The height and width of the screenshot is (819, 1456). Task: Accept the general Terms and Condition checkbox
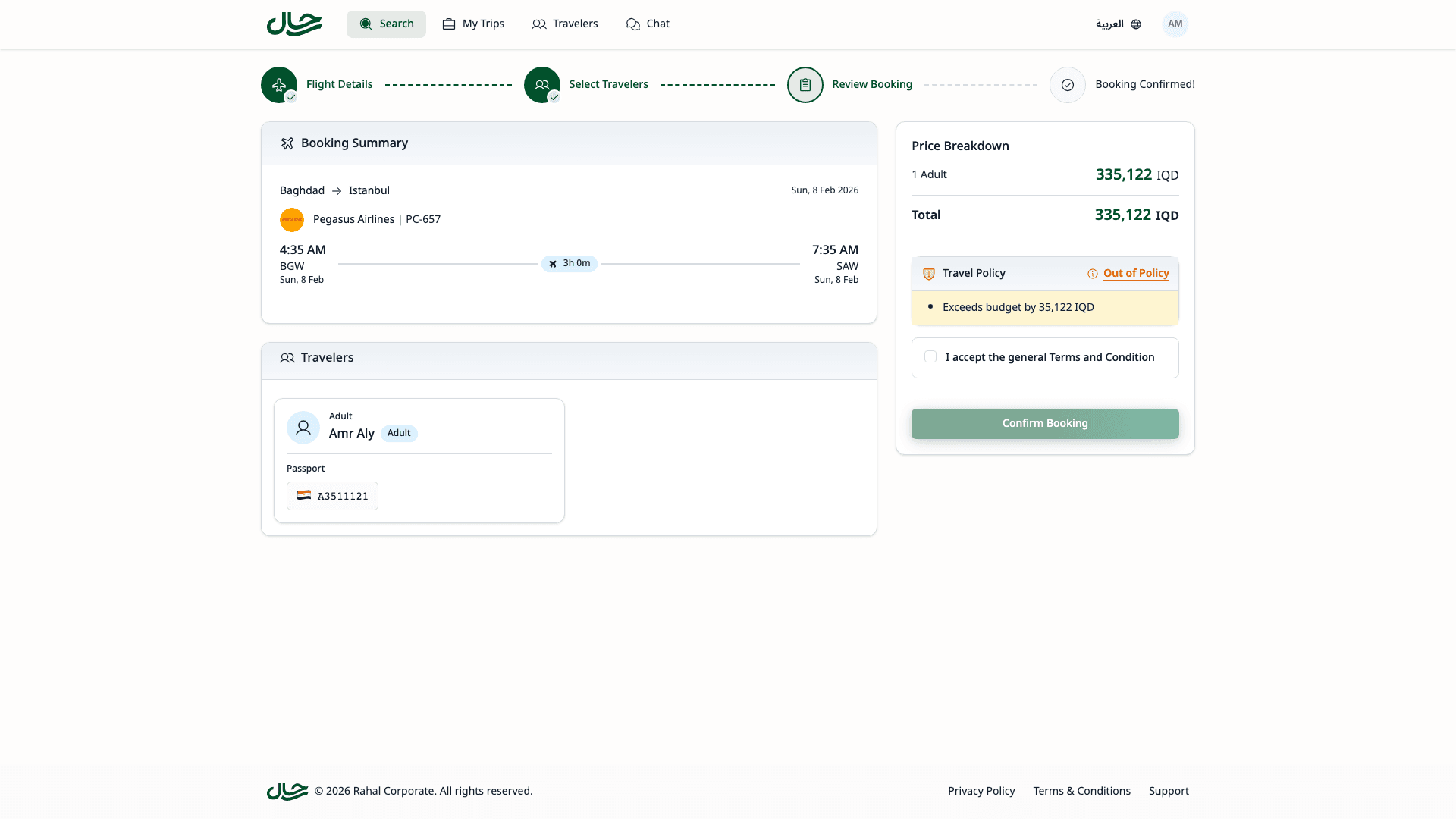click(930, 356)
